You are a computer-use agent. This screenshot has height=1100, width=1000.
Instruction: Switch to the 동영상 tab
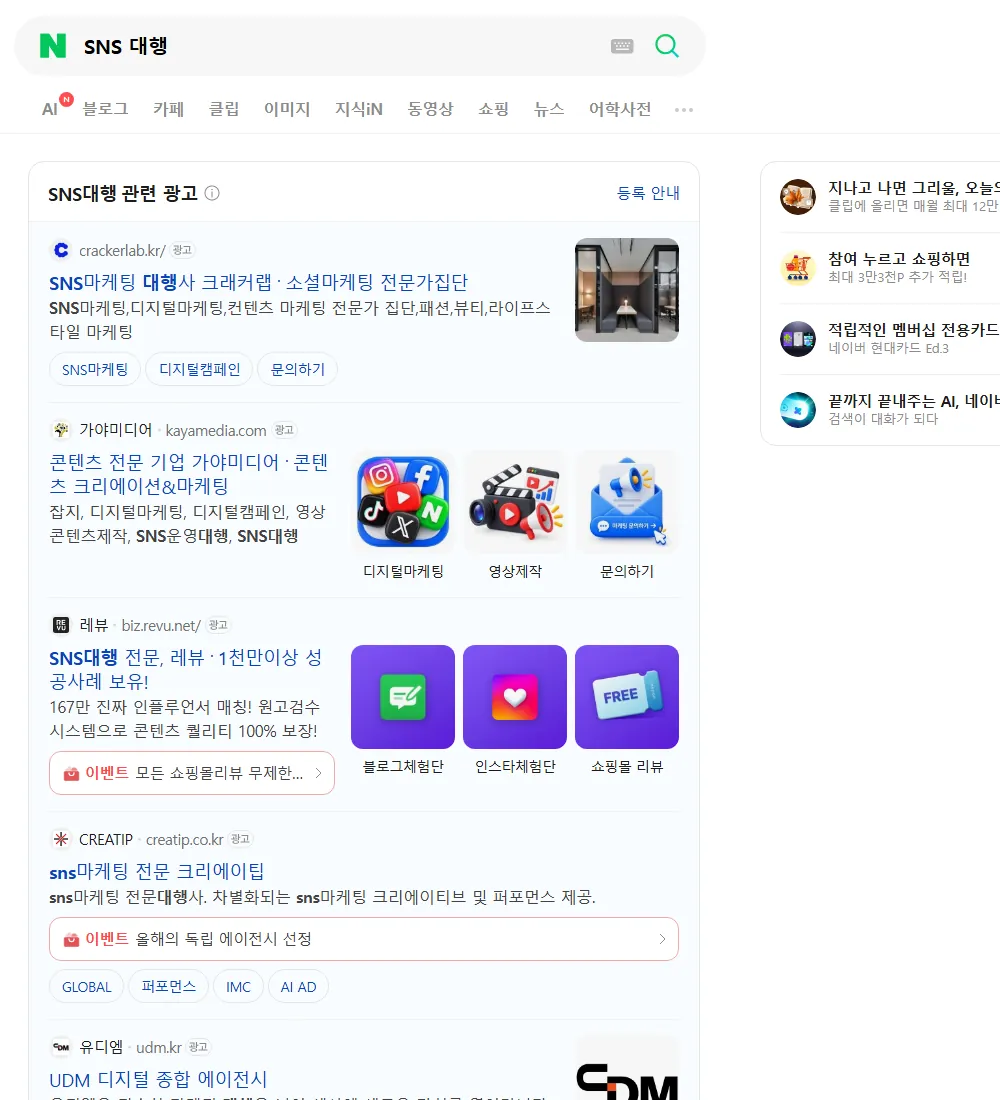(x=430, y=109)
